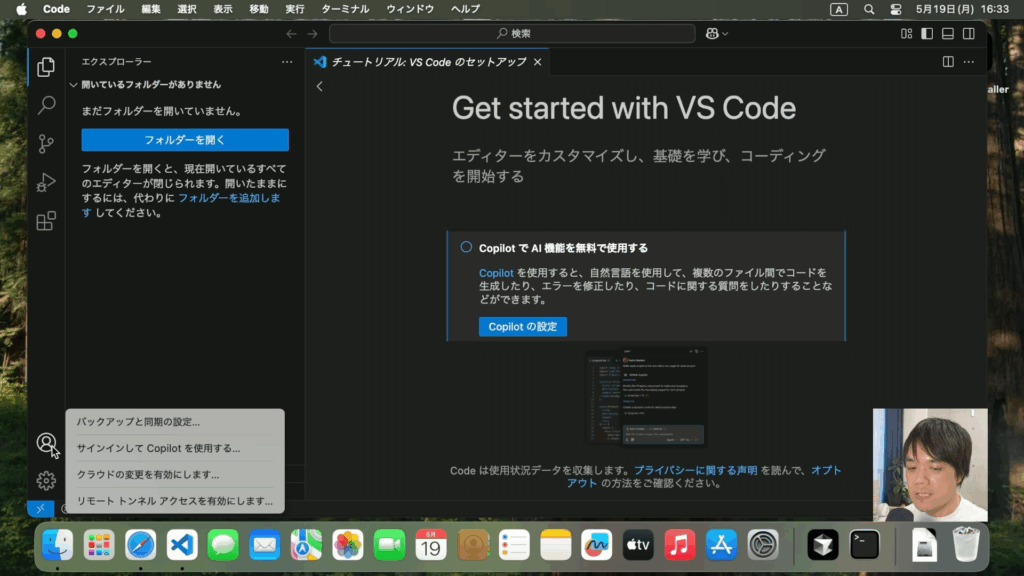The image size is (1024, 576).
Task: Click the フォルダーを開く button
Action: (x=185, y=140)
